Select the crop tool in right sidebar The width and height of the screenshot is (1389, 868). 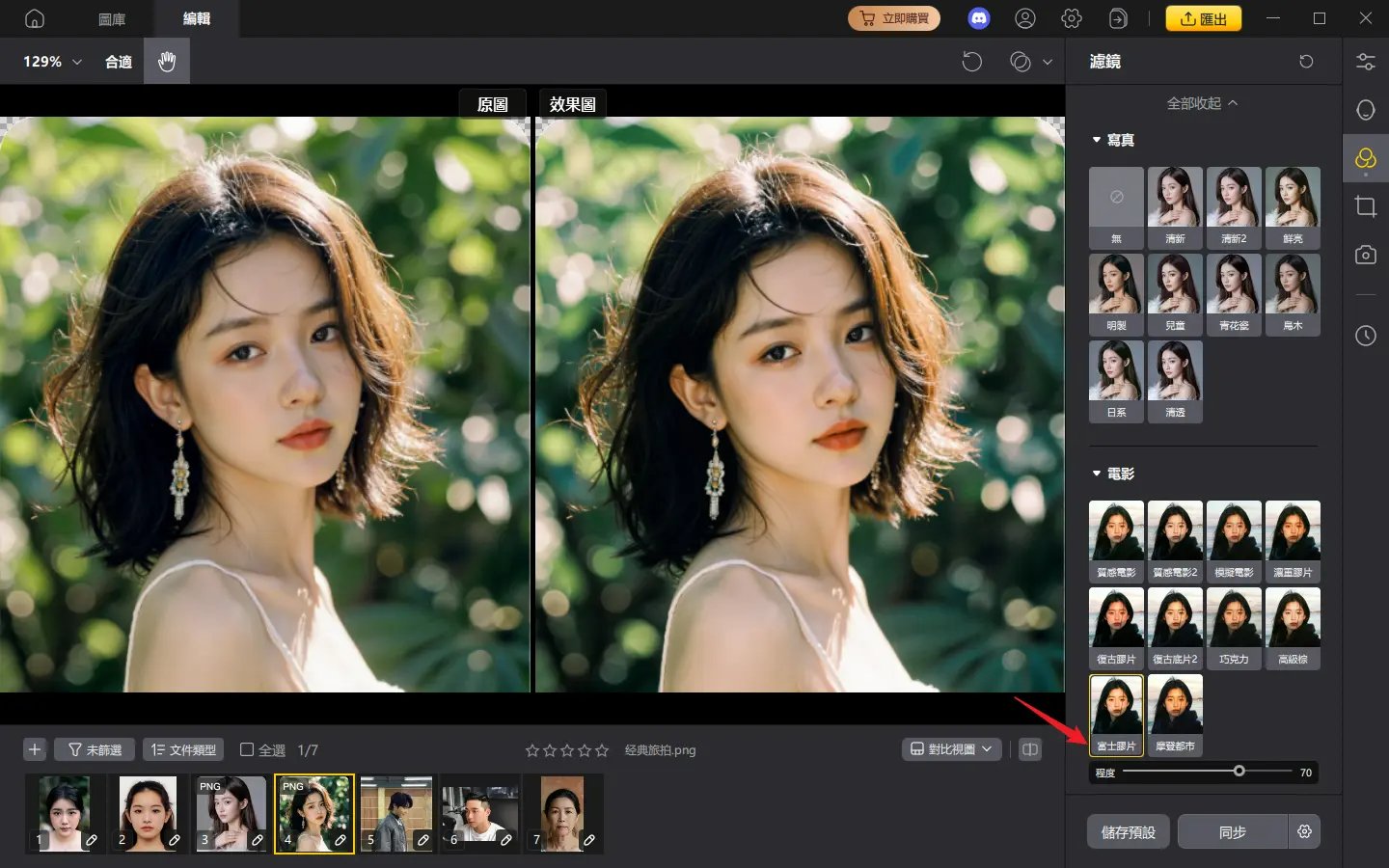coord(1366,205)
